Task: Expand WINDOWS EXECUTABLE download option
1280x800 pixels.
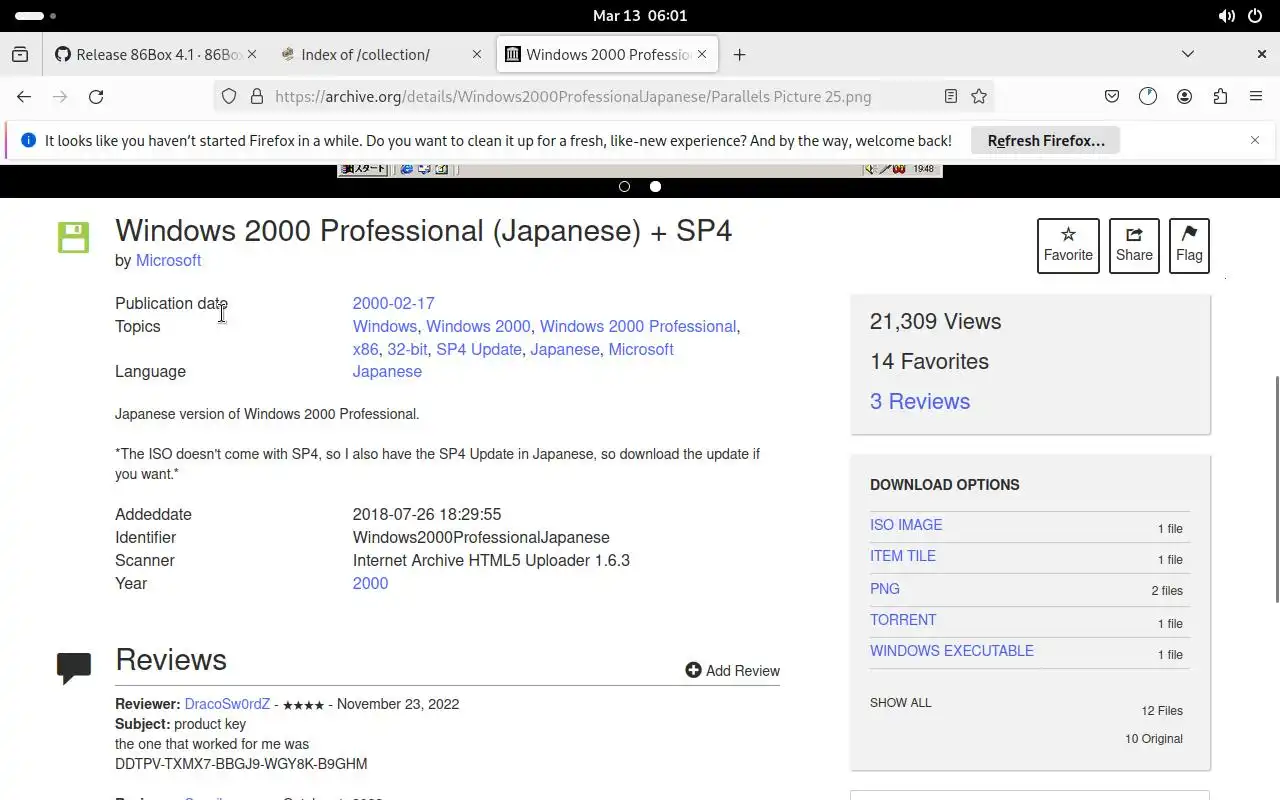Action: [x=952, y=651]
